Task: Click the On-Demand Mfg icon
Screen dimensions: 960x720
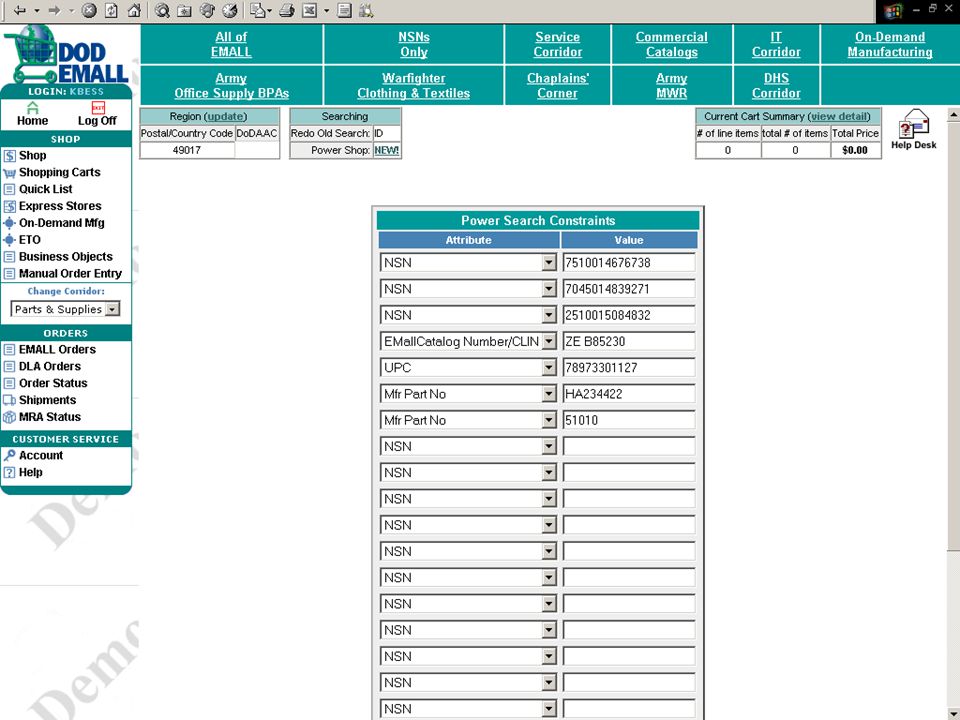Action: (9, 223)
